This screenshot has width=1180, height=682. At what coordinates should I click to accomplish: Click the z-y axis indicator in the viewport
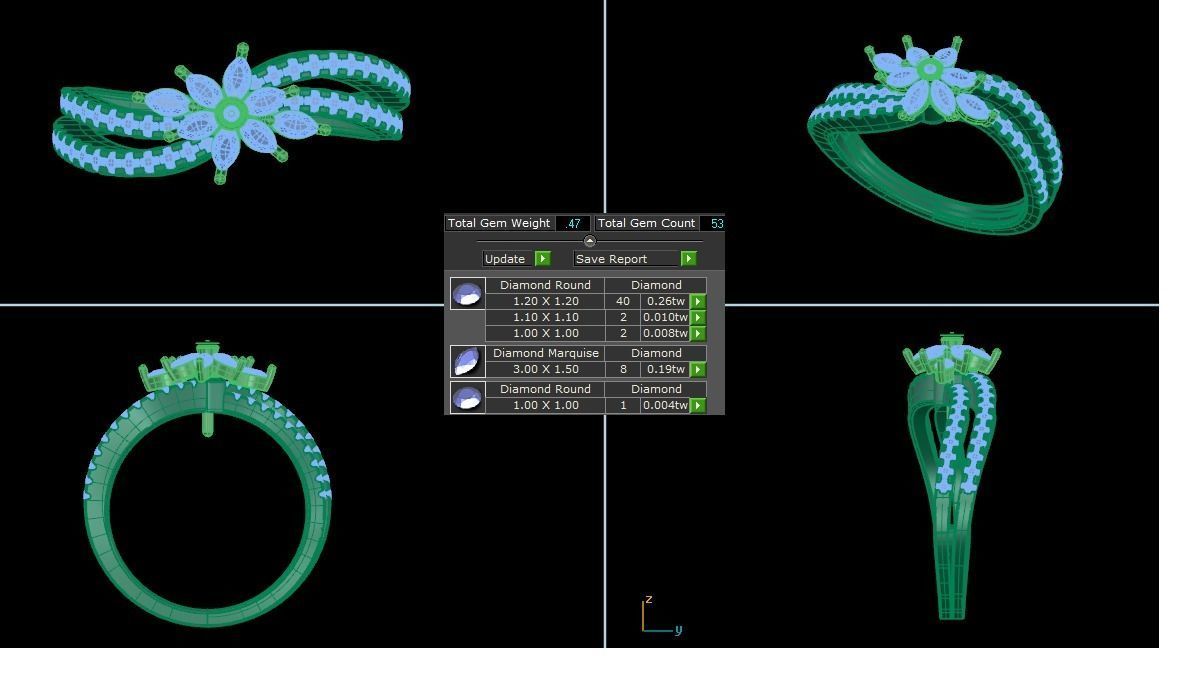point(661,615)
